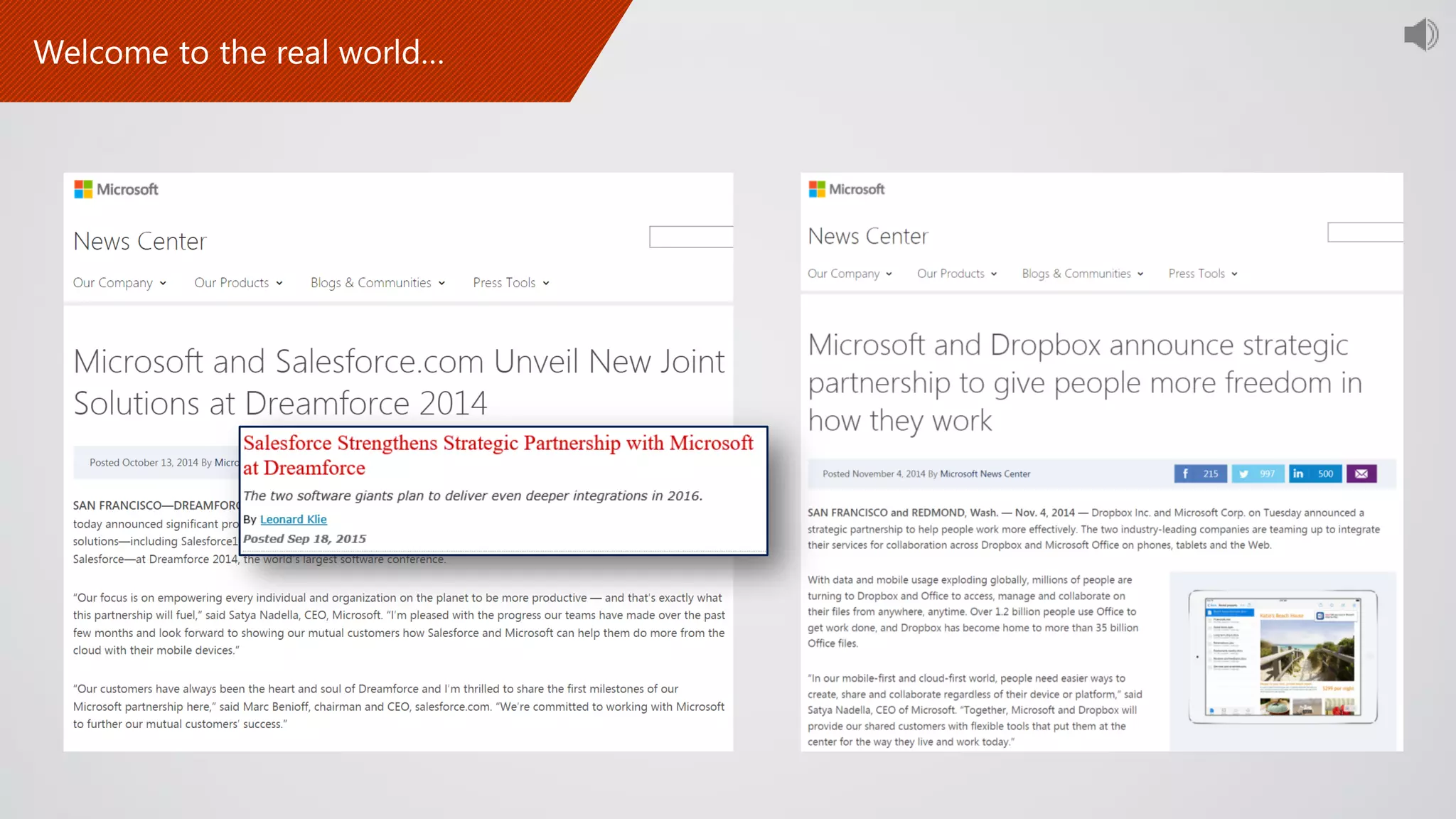Open Press Tools menu in left page
Screen dimensions: 1456x819
pos(510,283)
